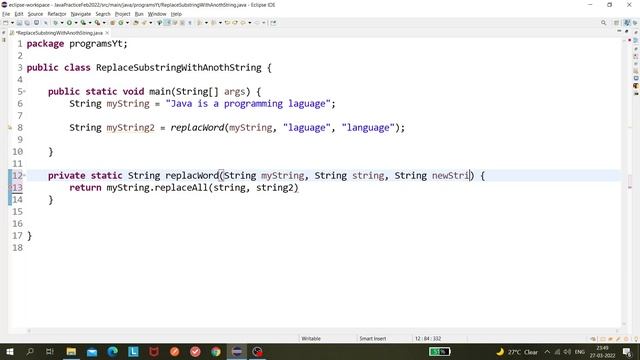Screen dimensions: 640x360
Task: Expand the New wizard dropdown arrow
Action: (x=12, y=23)
